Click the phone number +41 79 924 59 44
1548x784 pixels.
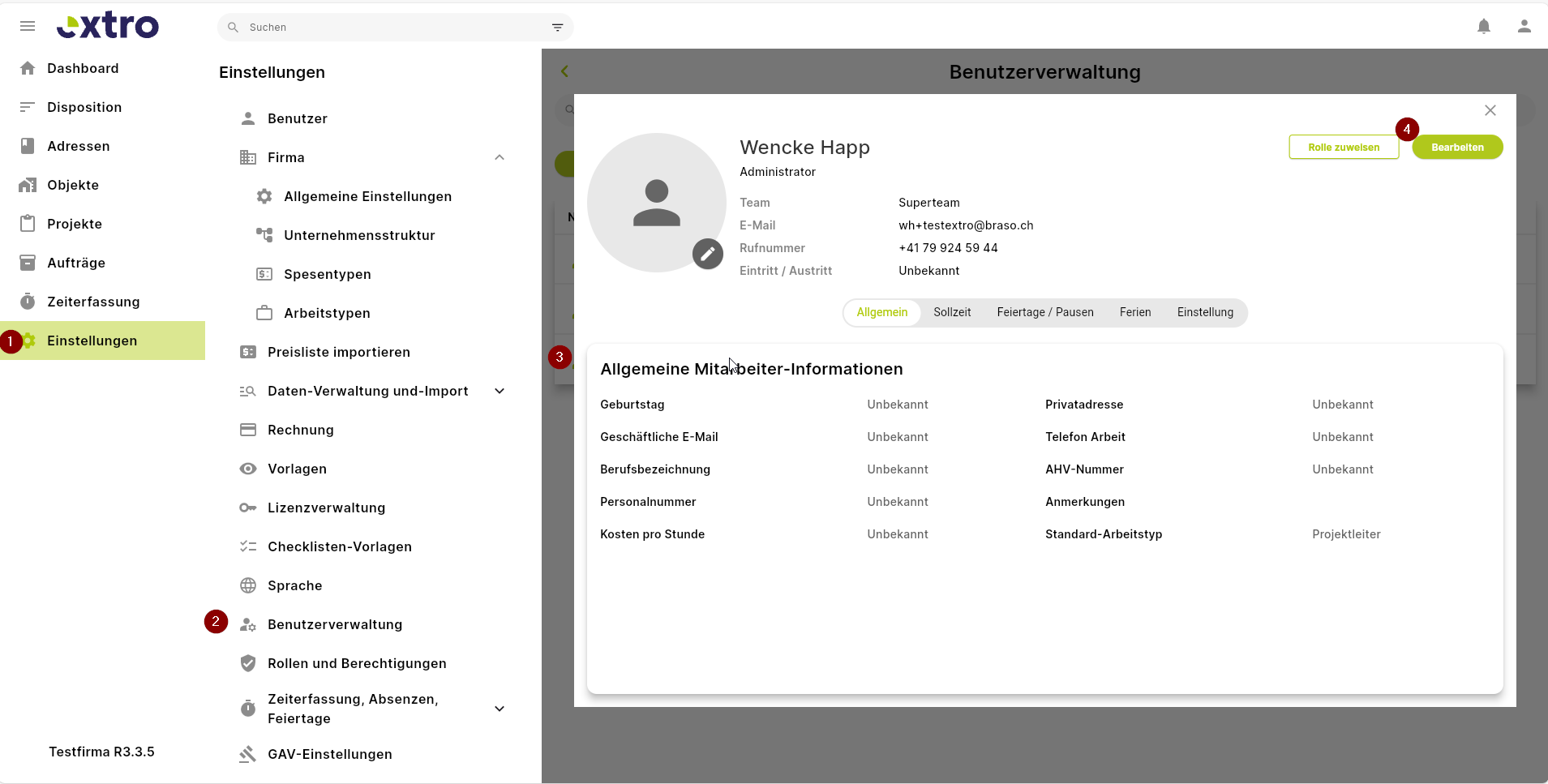pyautogui.click(x=948, y=248)
